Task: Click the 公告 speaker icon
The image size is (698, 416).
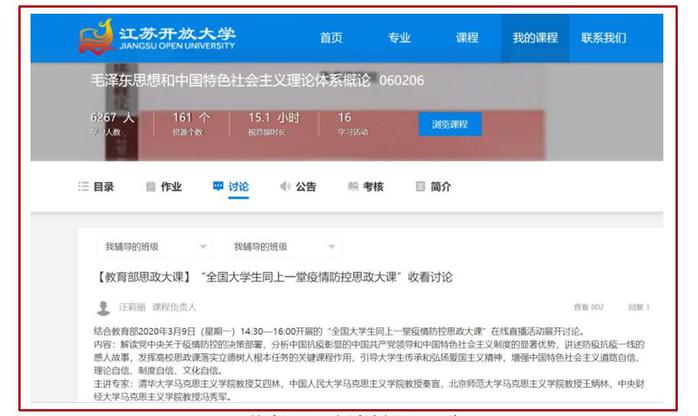Action: click(285, 186)
